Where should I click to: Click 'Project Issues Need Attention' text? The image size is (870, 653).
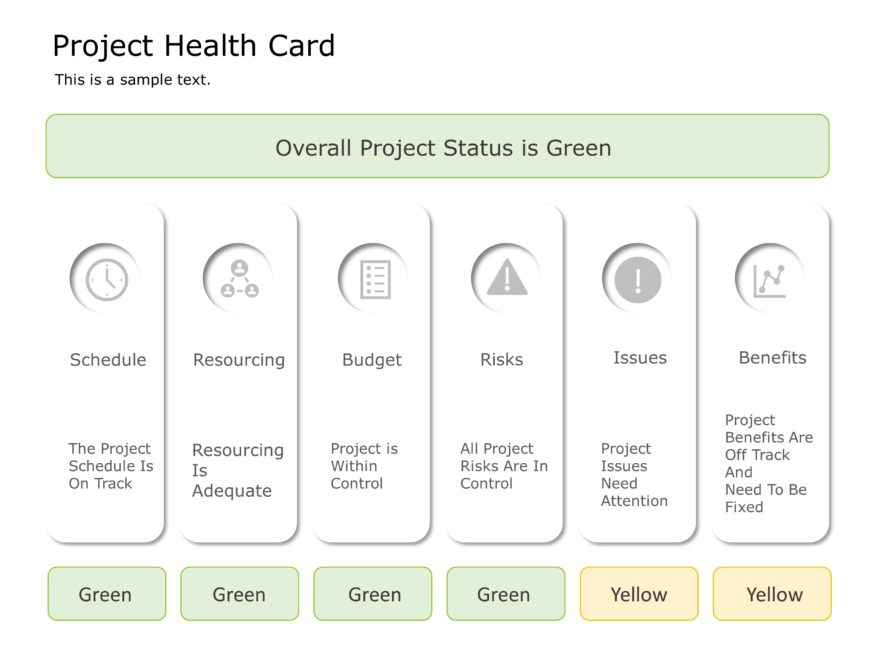coord(634,475)
